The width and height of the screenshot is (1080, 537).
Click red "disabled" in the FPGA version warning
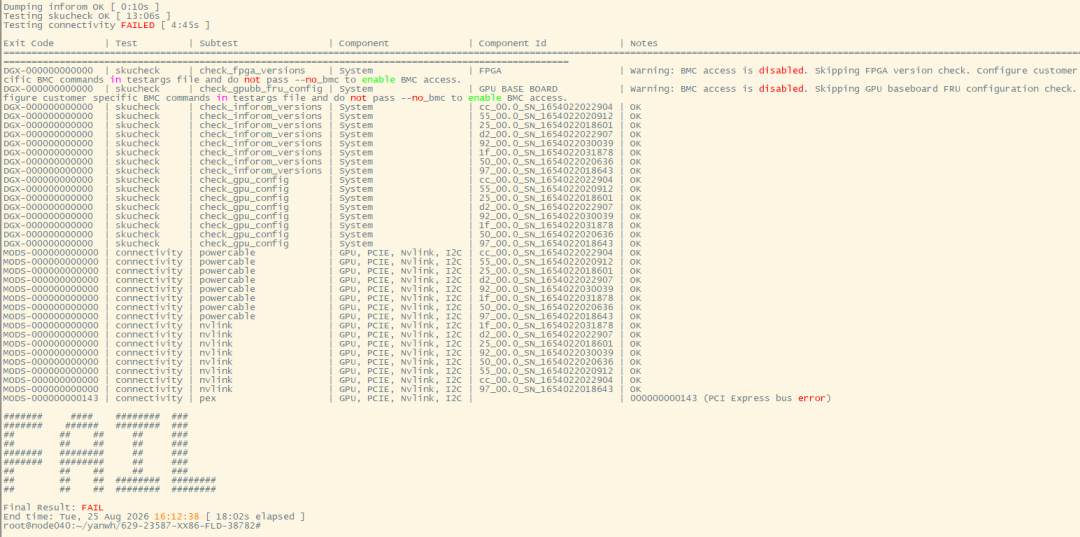point(782,70)
